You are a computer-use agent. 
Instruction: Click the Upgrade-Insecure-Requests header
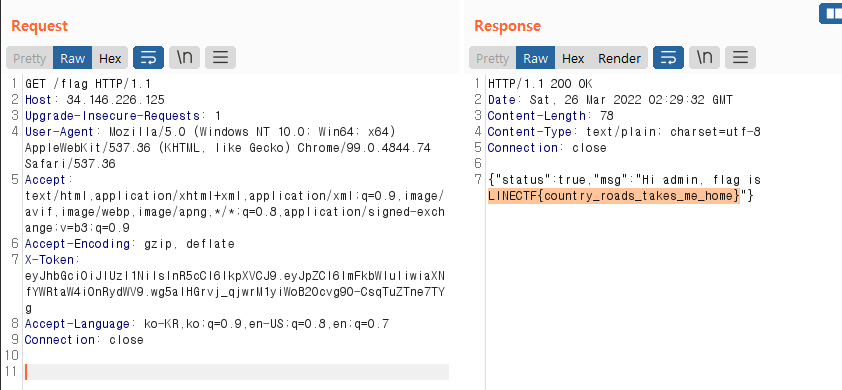coord(123,116)
